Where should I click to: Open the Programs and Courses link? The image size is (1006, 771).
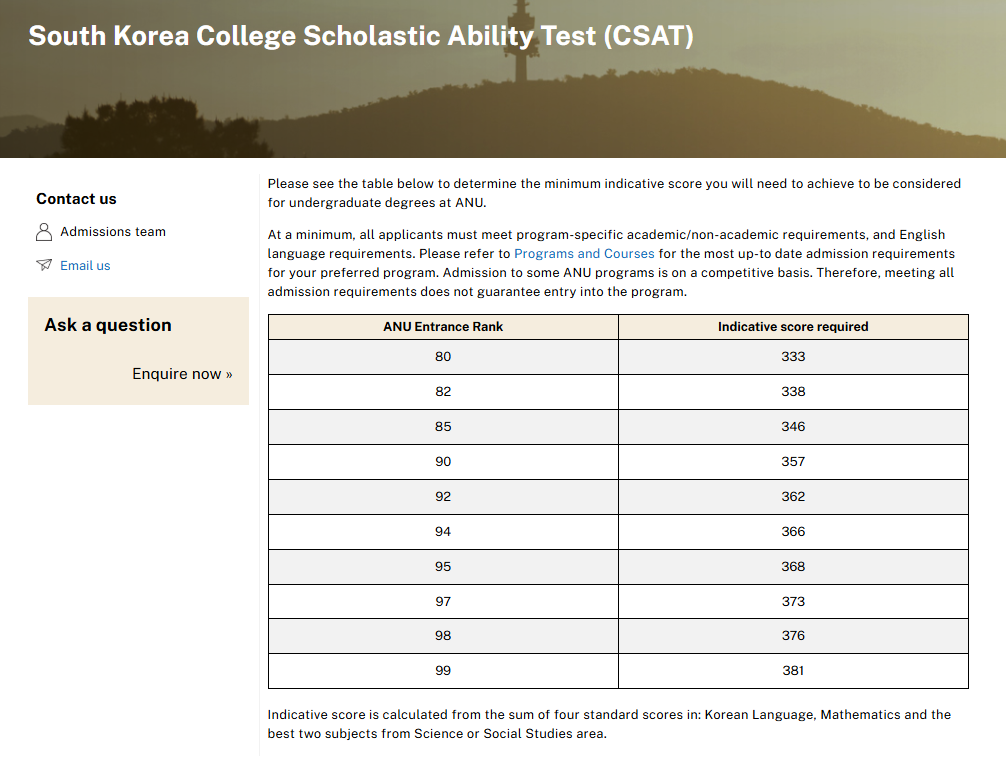point(584,253)
